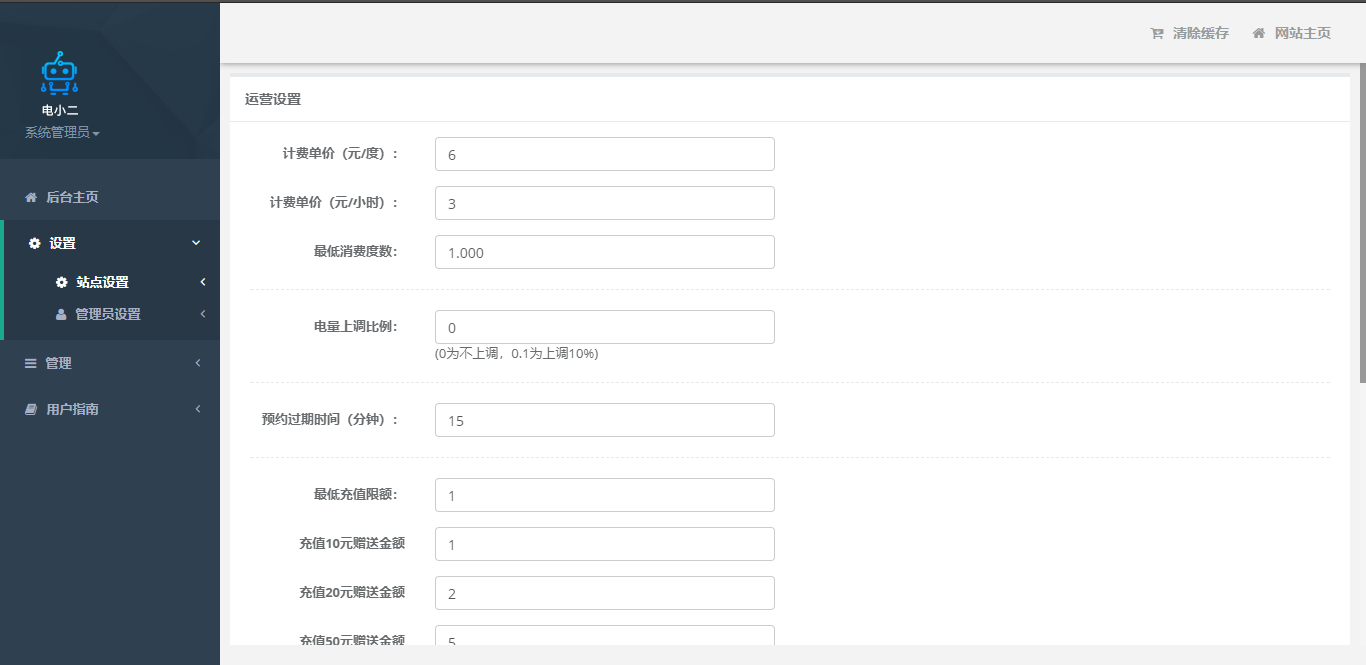Viewport: 1366px width, 665px height.
Task: Expand the 管理 menu arrow
Action: (x=198, y=363)
